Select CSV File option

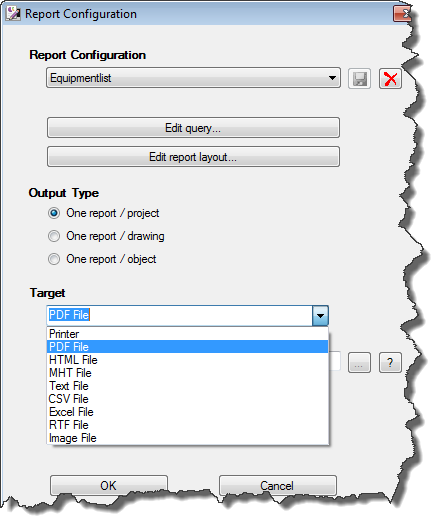(187, 399)
